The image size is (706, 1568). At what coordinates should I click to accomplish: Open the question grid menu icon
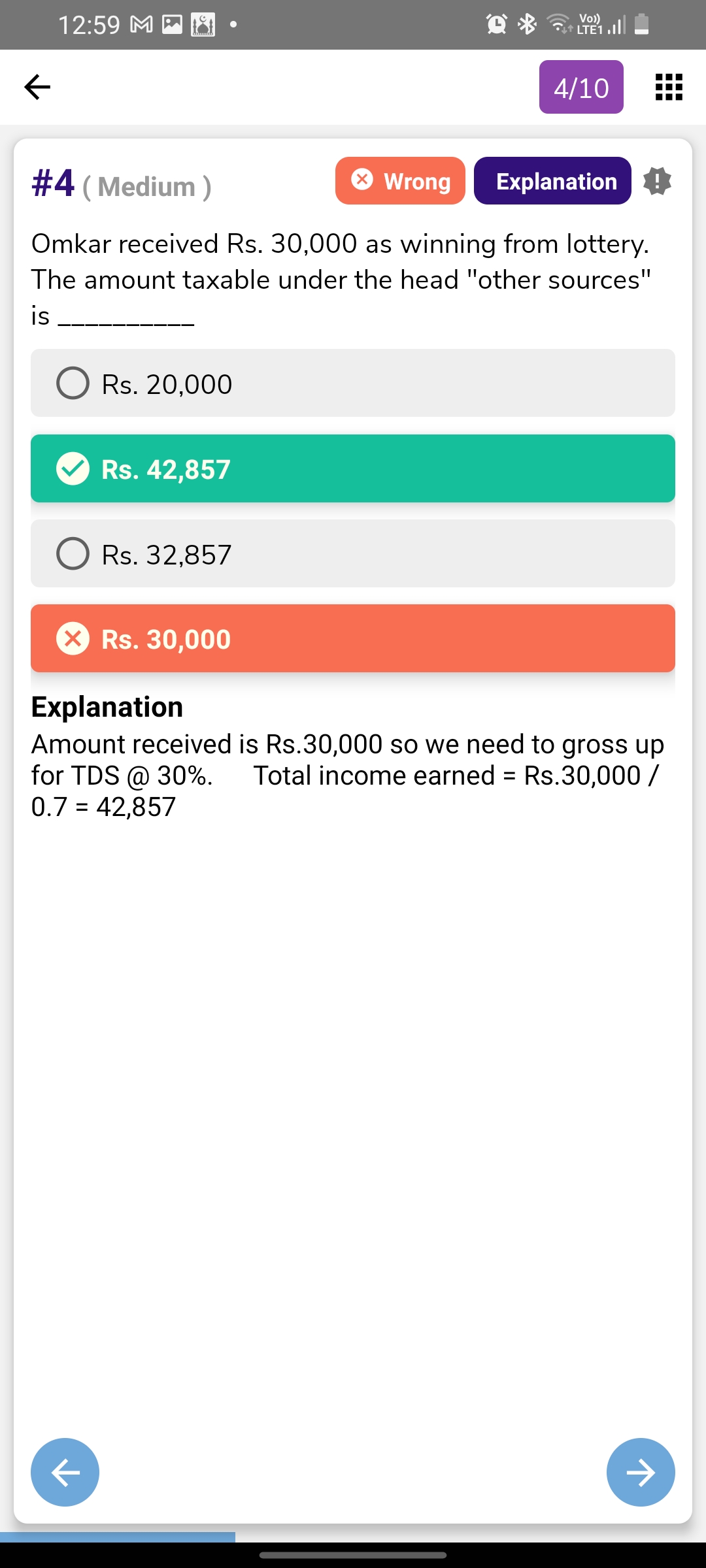click(669, 87)
